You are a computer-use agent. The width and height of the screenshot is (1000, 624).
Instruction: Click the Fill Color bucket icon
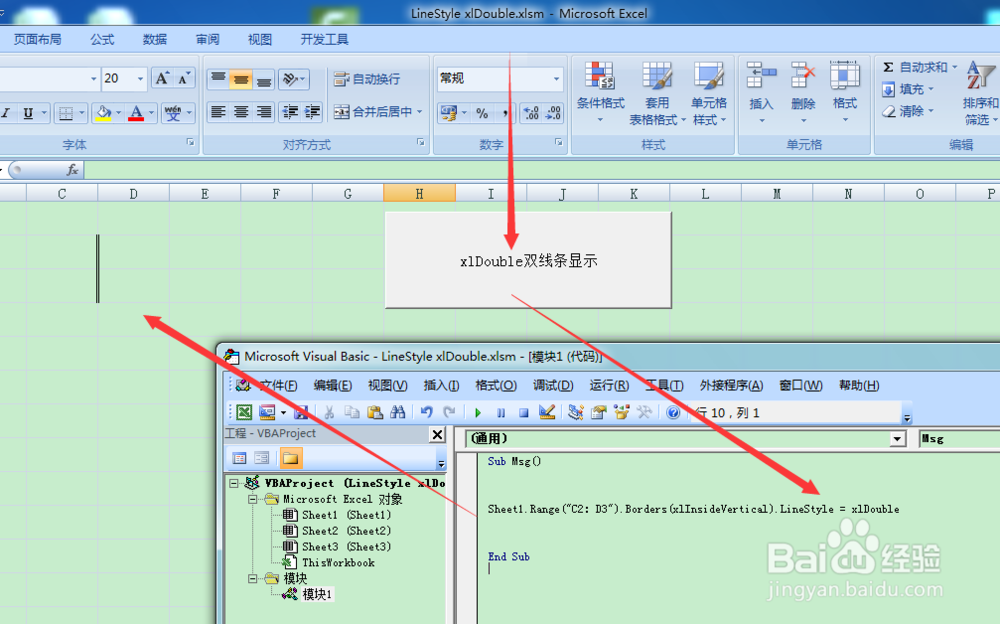coord(103,112)
